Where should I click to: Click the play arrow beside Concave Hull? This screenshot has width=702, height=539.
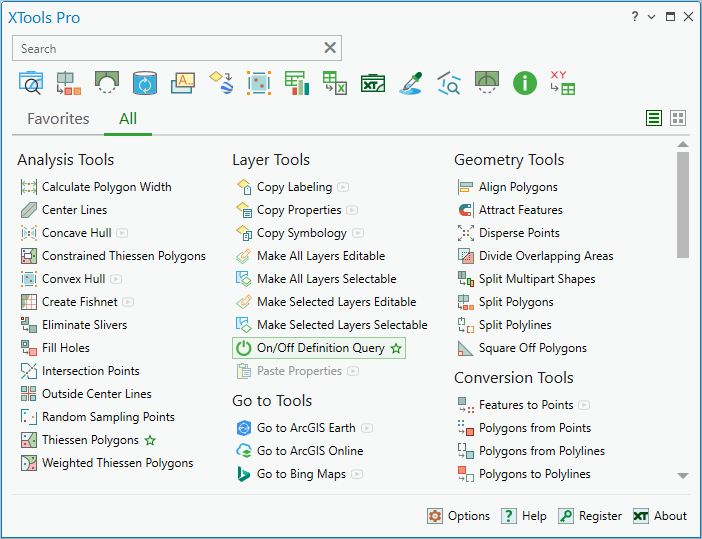point(122,233)
